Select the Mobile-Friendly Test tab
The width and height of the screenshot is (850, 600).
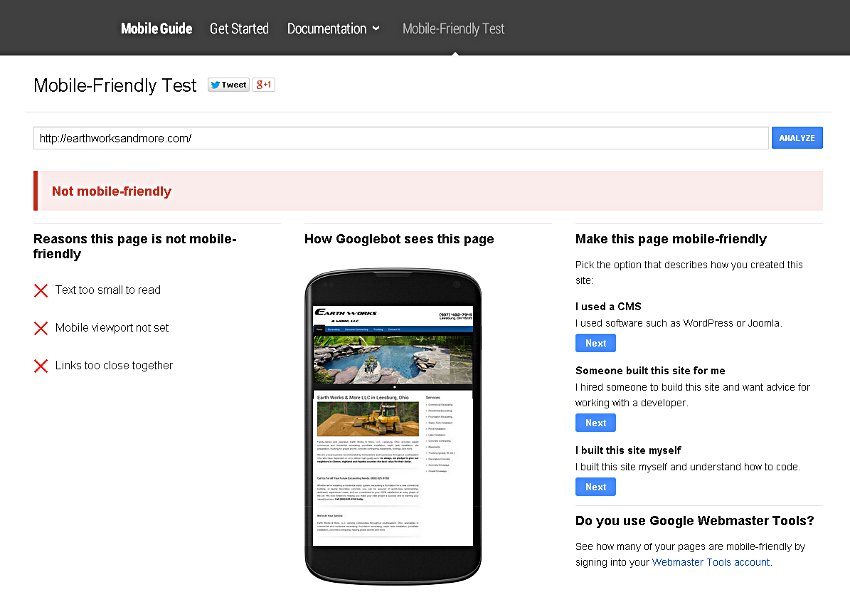pyautogui.click(x=453, y=28)
